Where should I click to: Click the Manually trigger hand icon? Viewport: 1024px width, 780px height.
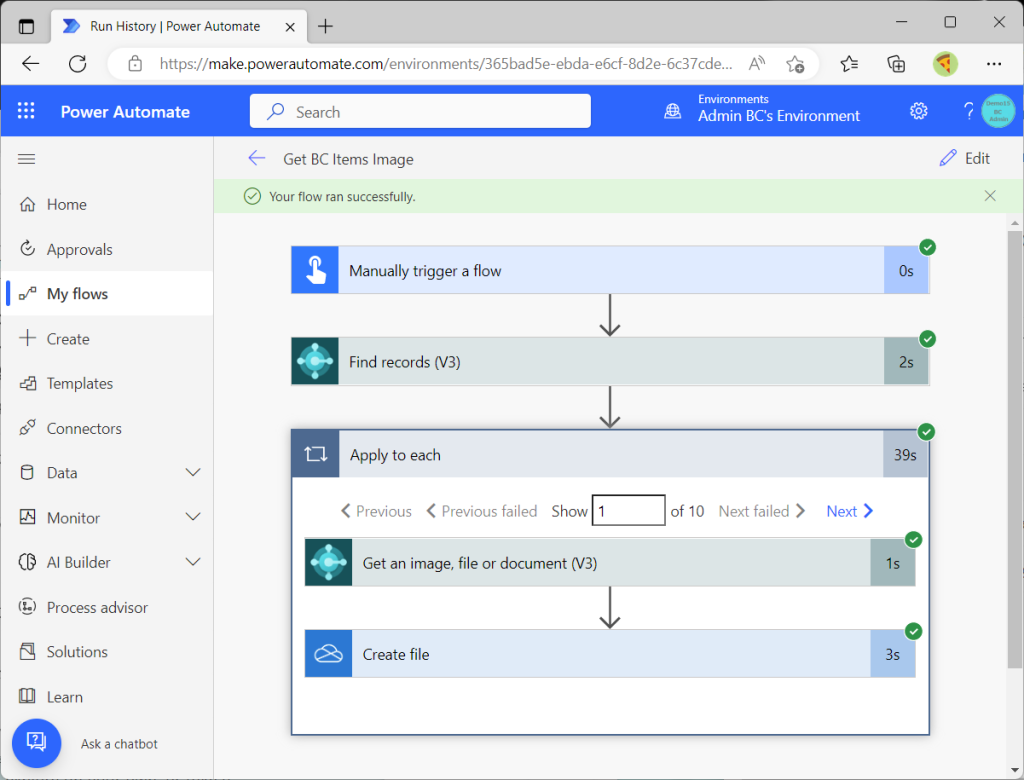click(x=315, y=270)
